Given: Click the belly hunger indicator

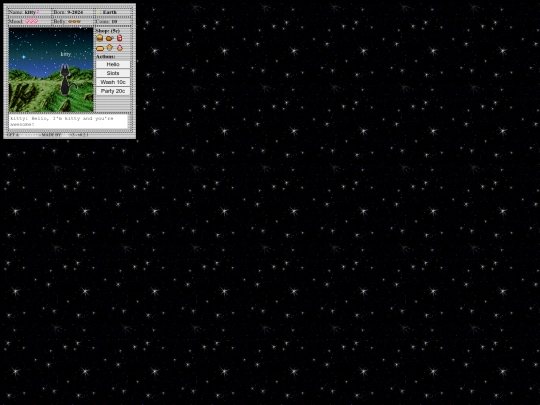Looking at the screenshot, I should coord(74,21).
